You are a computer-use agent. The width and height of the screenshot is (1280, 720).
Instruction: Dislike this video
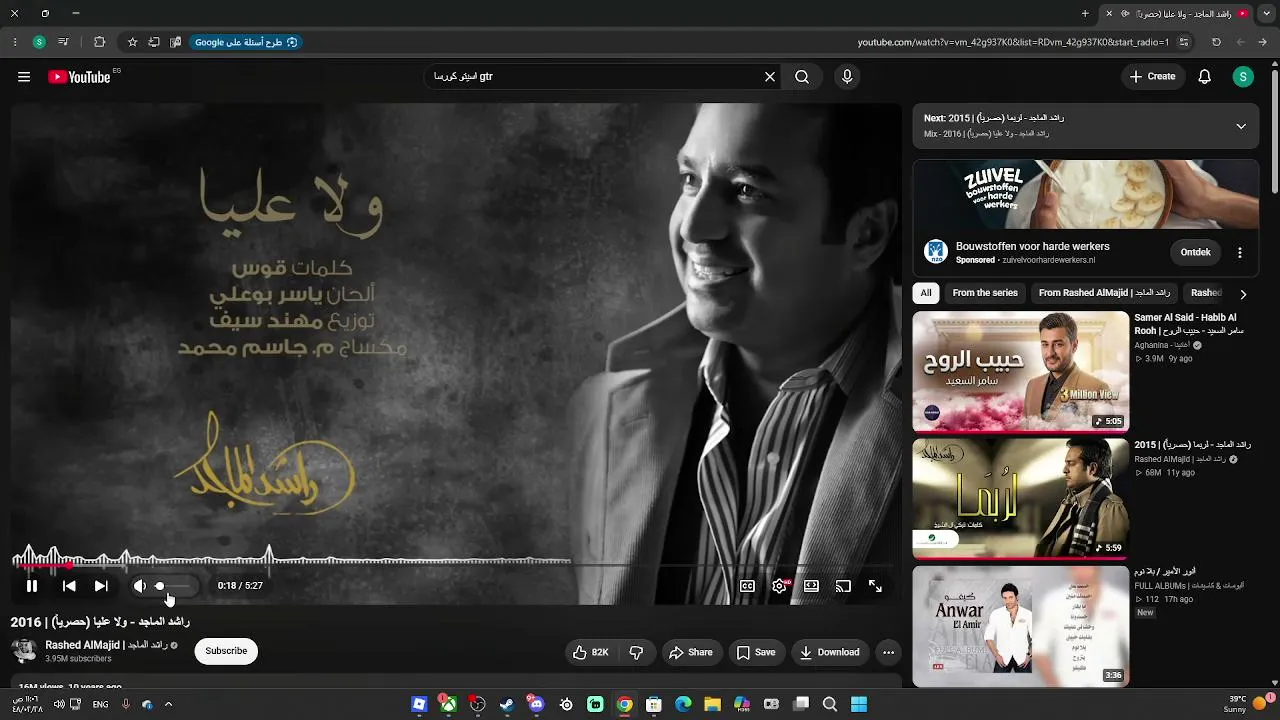[x=636, y=652]
